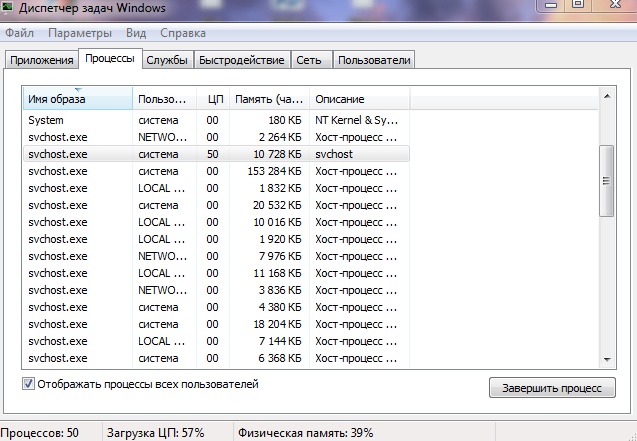
Task: Sort by Описание column header
Action: click(x=360, y=99)
